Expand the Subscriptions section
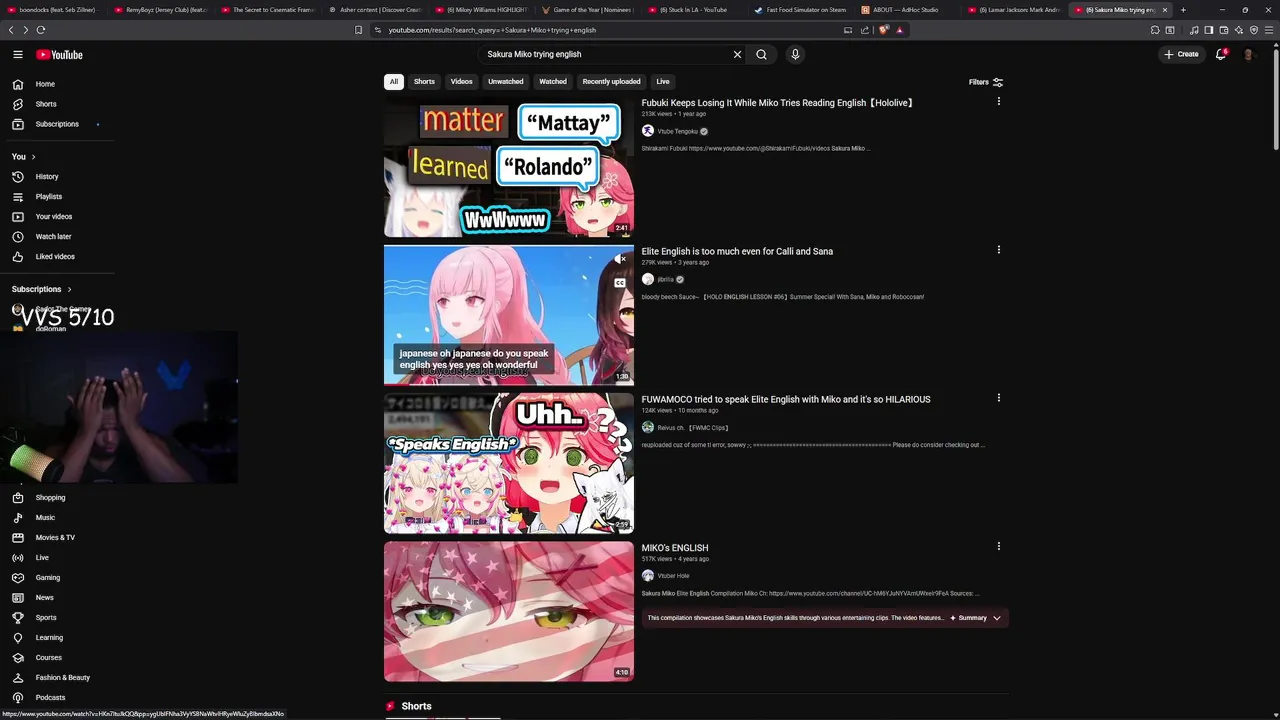The image size is (1280, 720). click(42, 289)
